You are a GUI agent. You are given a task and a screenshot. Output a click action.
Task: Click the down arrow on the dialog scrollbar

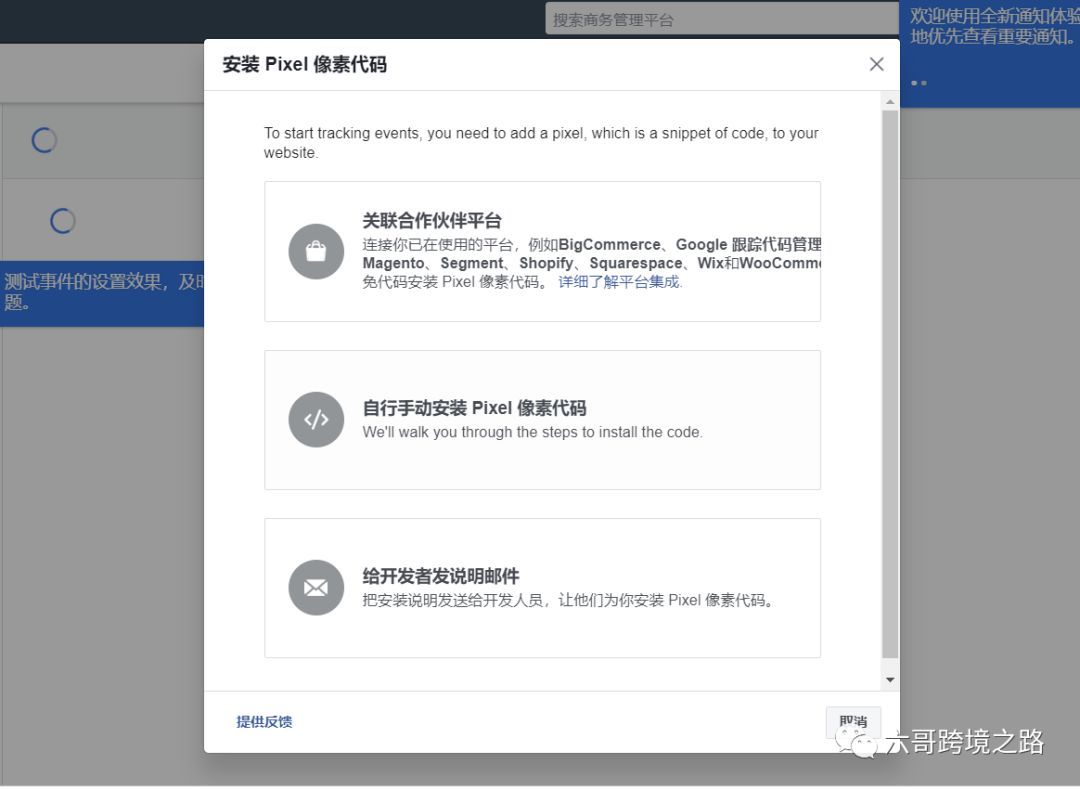pos(890,679)
